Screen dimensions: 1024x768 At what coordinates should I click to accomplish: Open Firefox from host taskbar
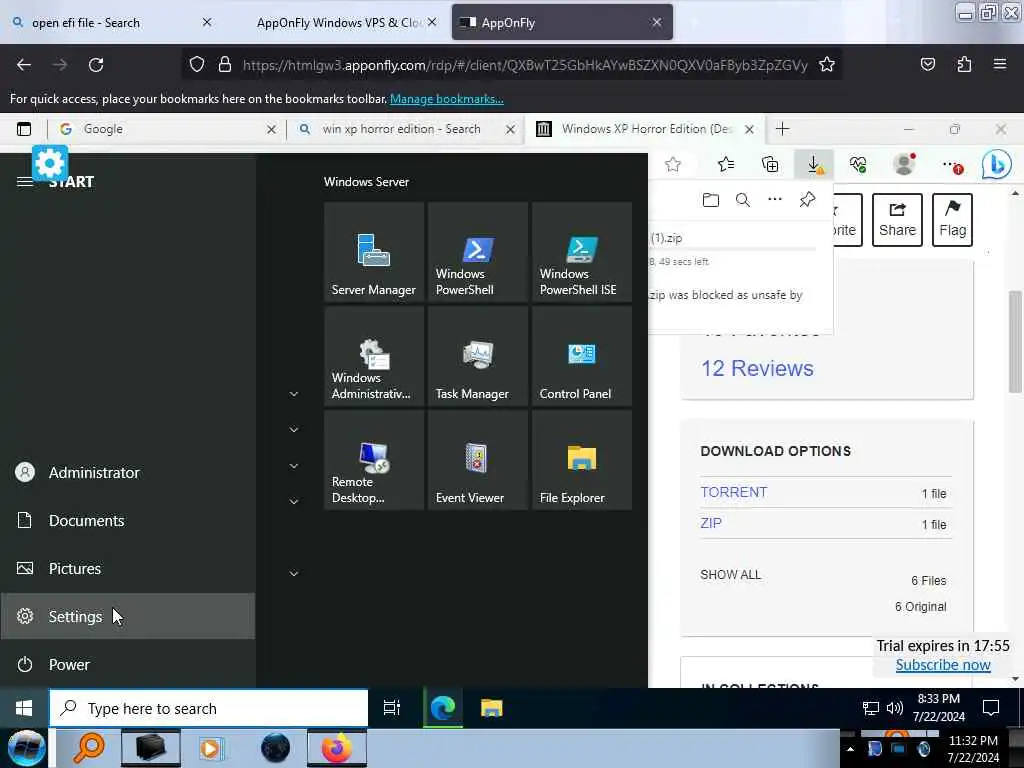336,748
